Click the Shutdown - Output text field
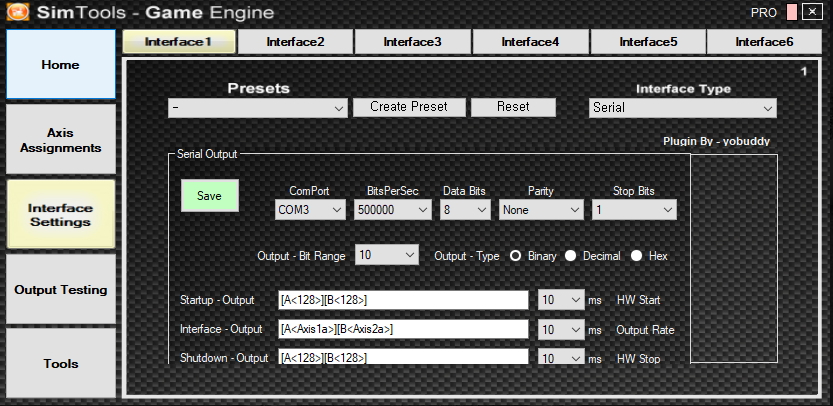The image size is (833, 406). [403, 357]
